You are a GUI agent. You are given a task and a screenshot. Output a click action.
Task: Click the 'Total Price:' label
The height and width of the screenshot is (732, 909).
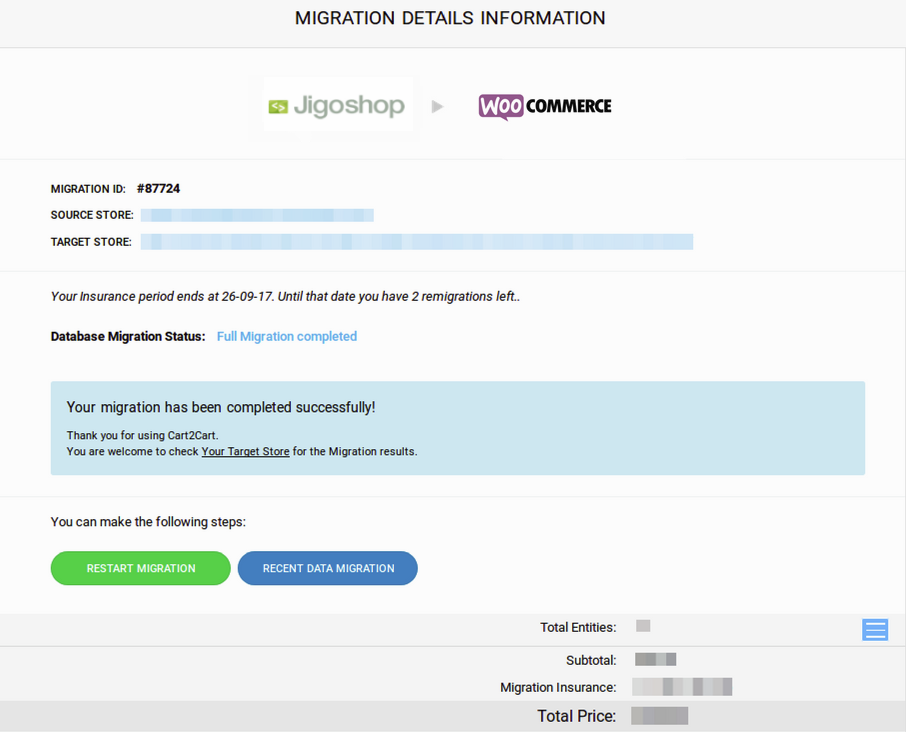pyautogui.click(x=576, y=716)
